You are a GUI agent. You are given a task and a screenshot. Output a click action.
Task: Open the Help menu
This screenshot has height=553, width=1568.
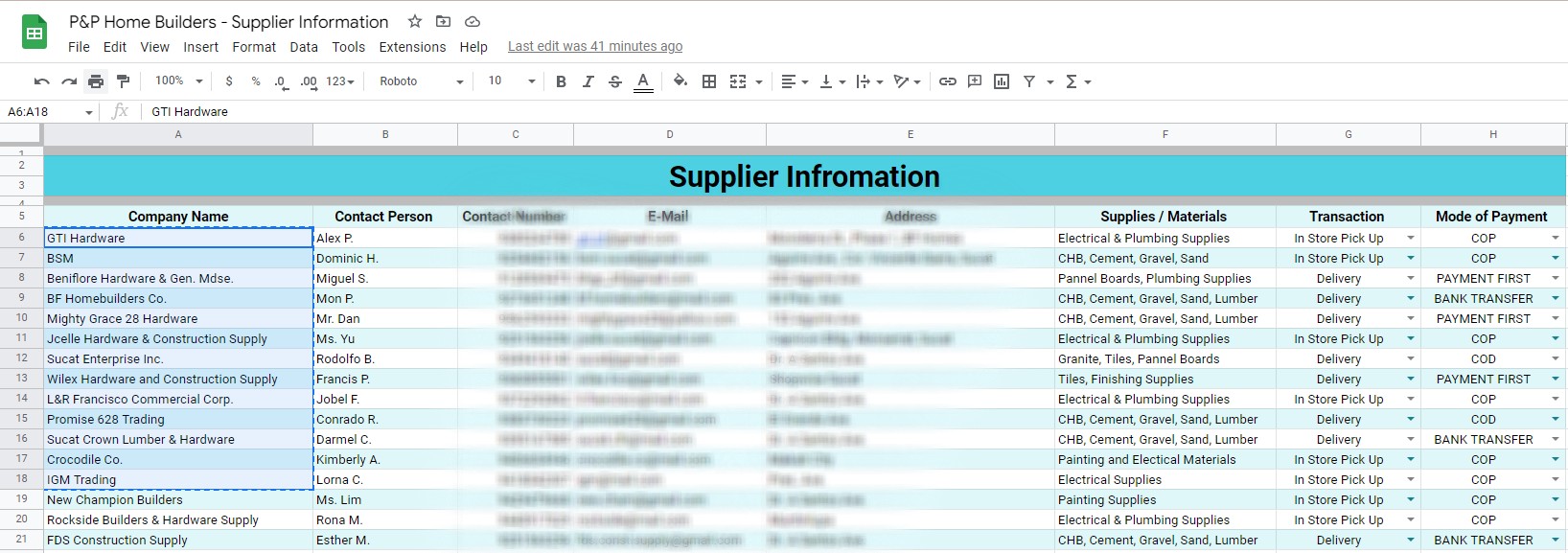point(473,47)
